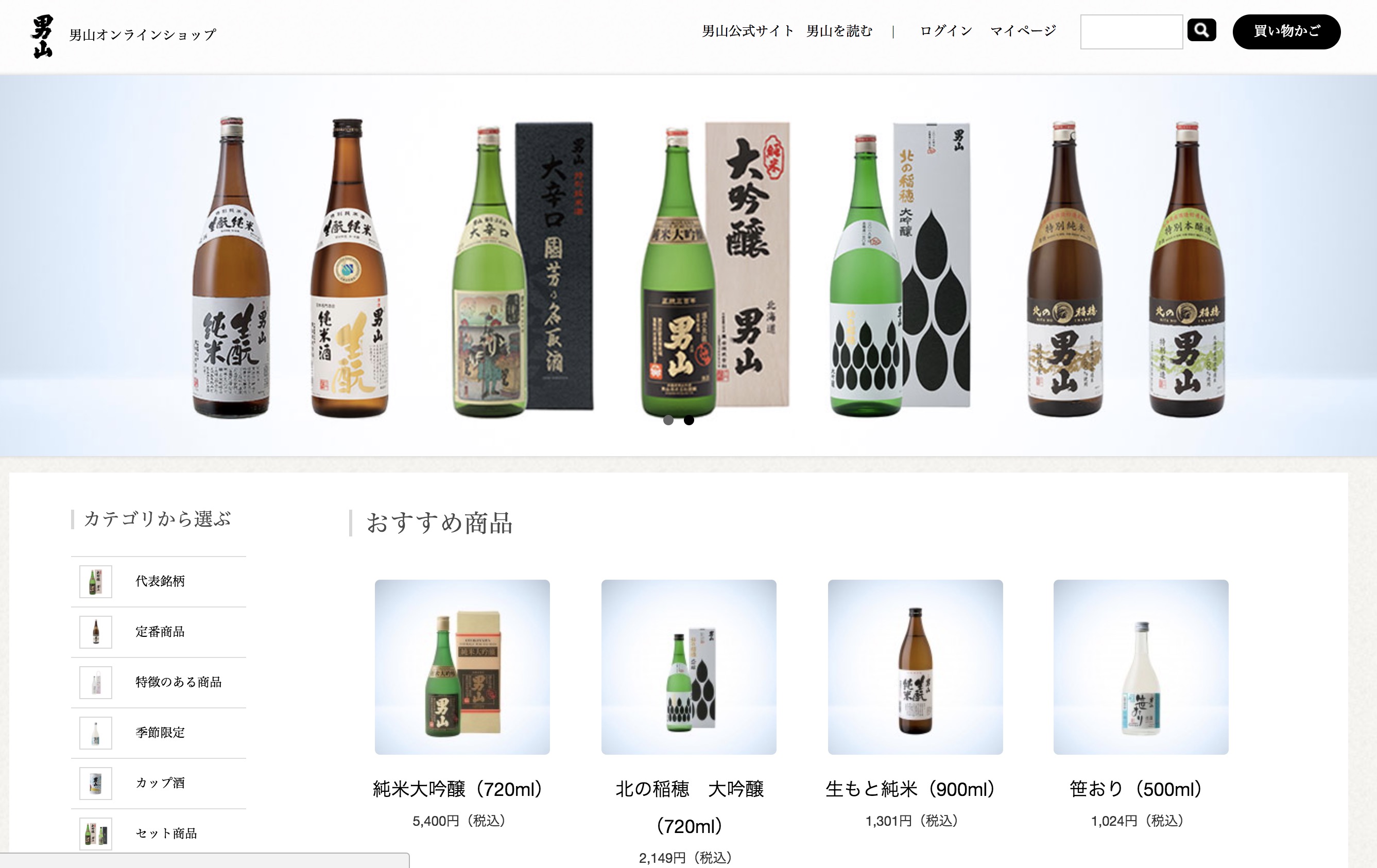Click the 季節限定 category thumbnail icon
Image resolution: width=1377 pixels, height=868 pixels.
(x=95, y=733)
